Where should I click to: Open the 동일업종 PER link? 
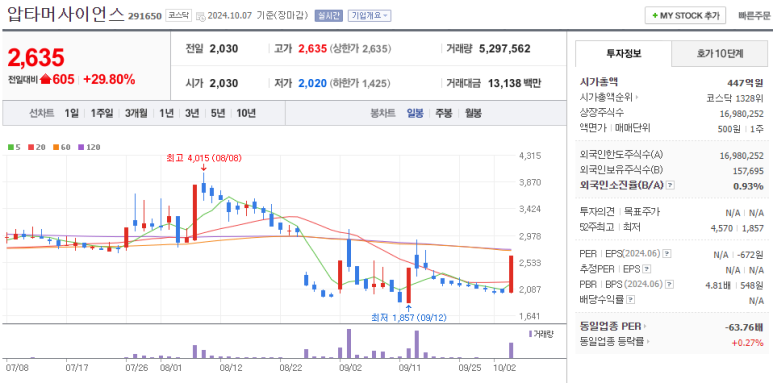click(614, 326)
